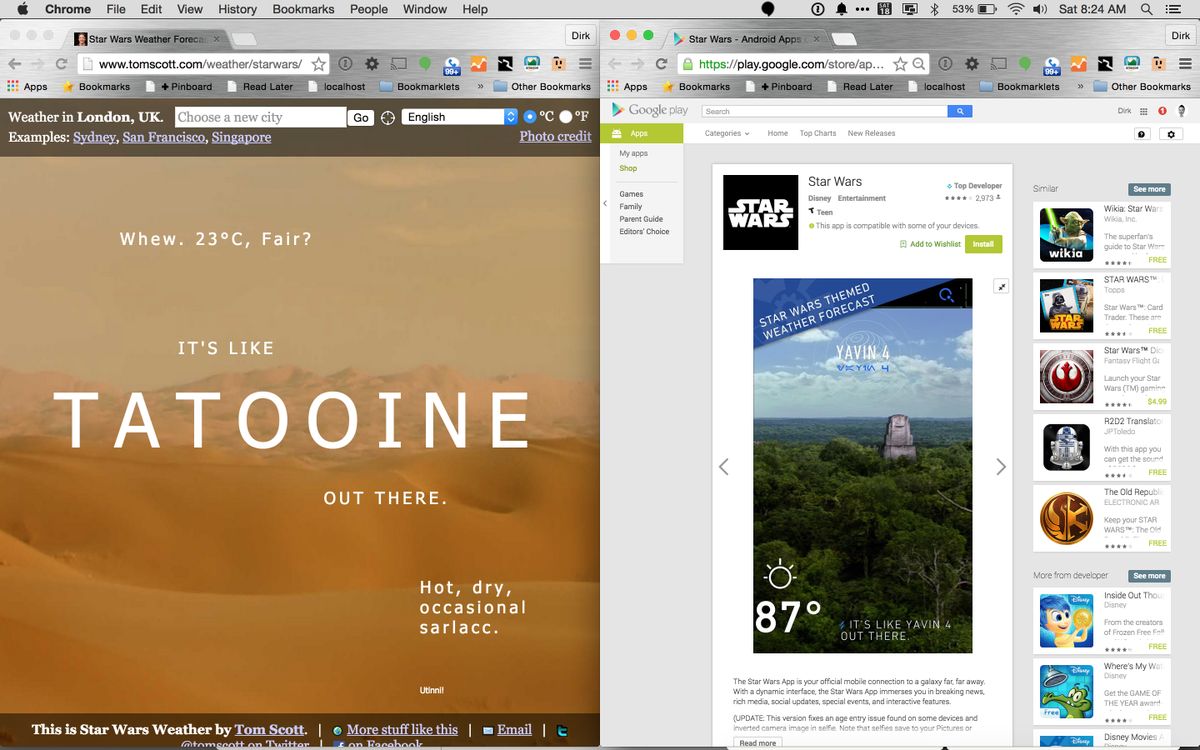Click the Google Play help question mark button
Screen dimensions: 1200x750
click(x=1142, y=134)
